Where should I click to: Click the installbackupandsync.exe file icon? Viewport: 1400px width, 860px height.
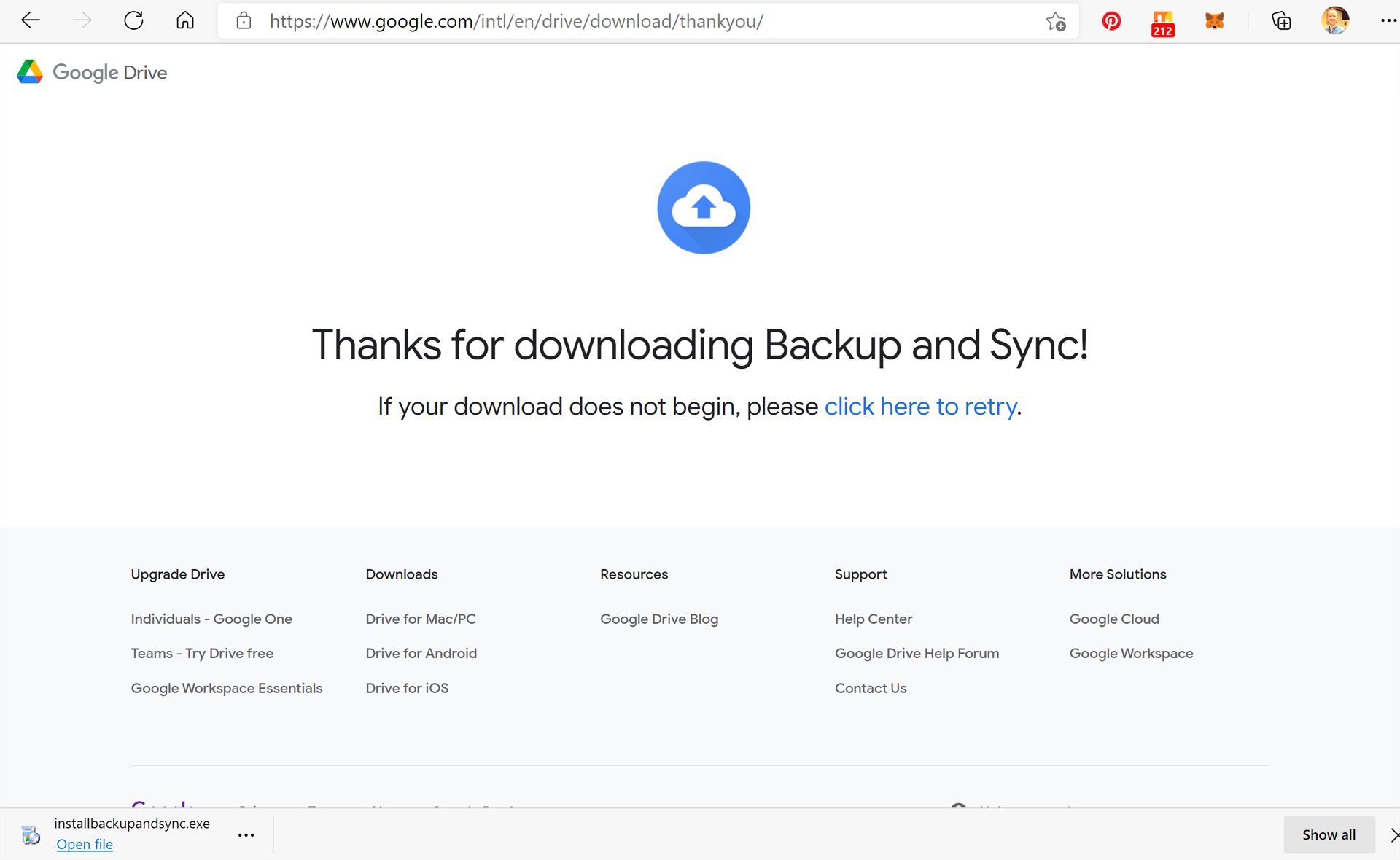coord(31,834)
